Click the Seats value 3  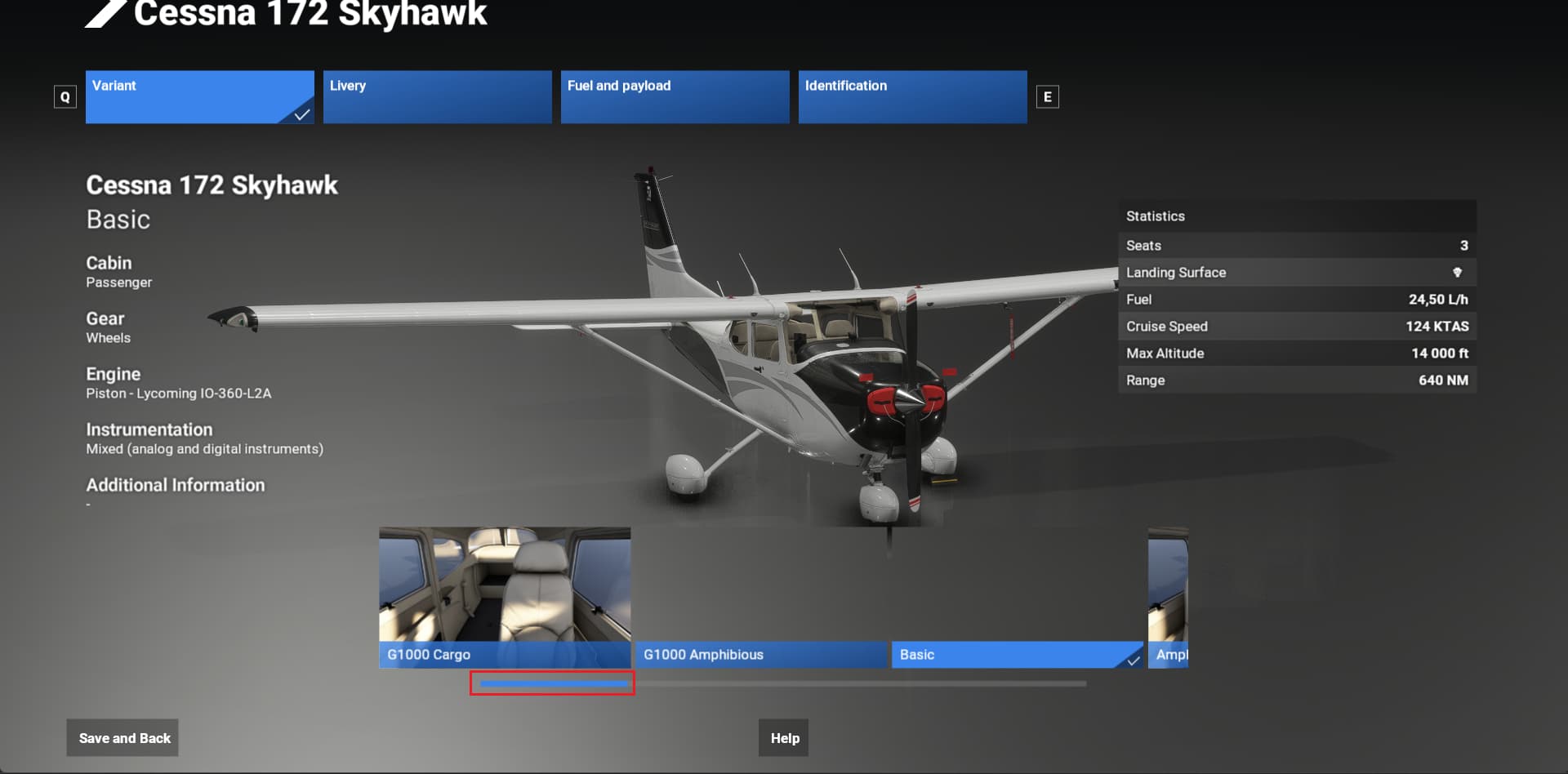coord(1463,246)
